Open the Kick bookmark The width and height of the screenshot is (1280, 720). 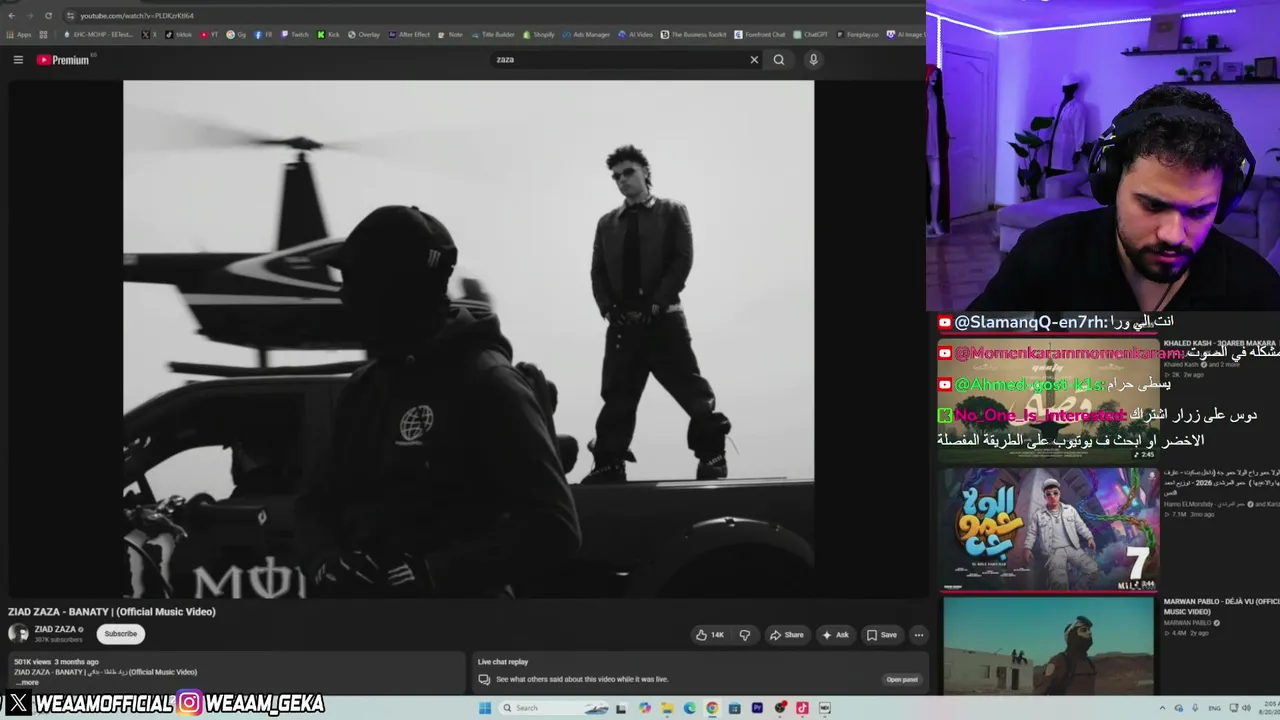coord(329,35)
